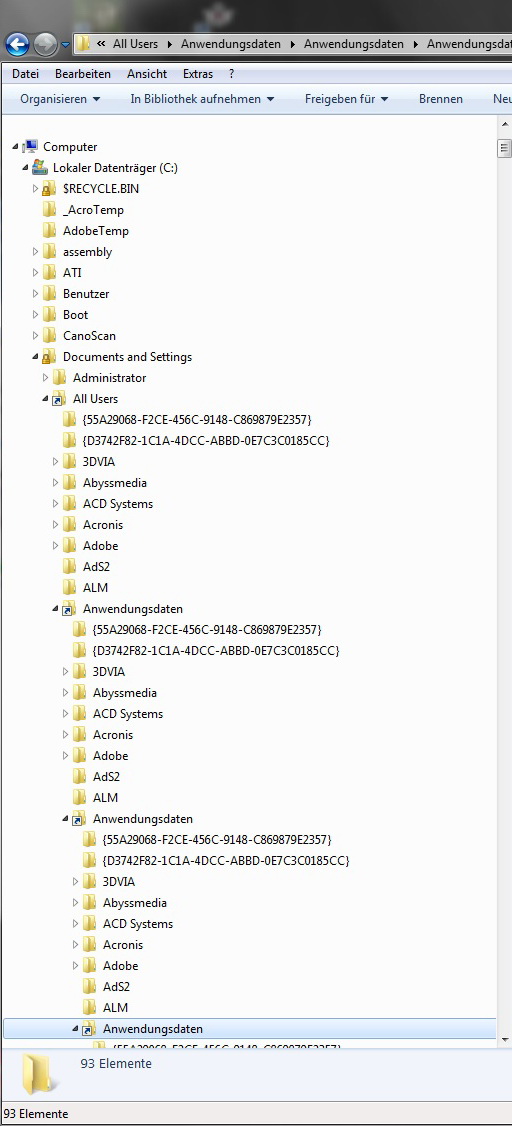Open the Freigeben für dropdown
512x1126 pixels.
pyautogui.click(x=346, y=99)
